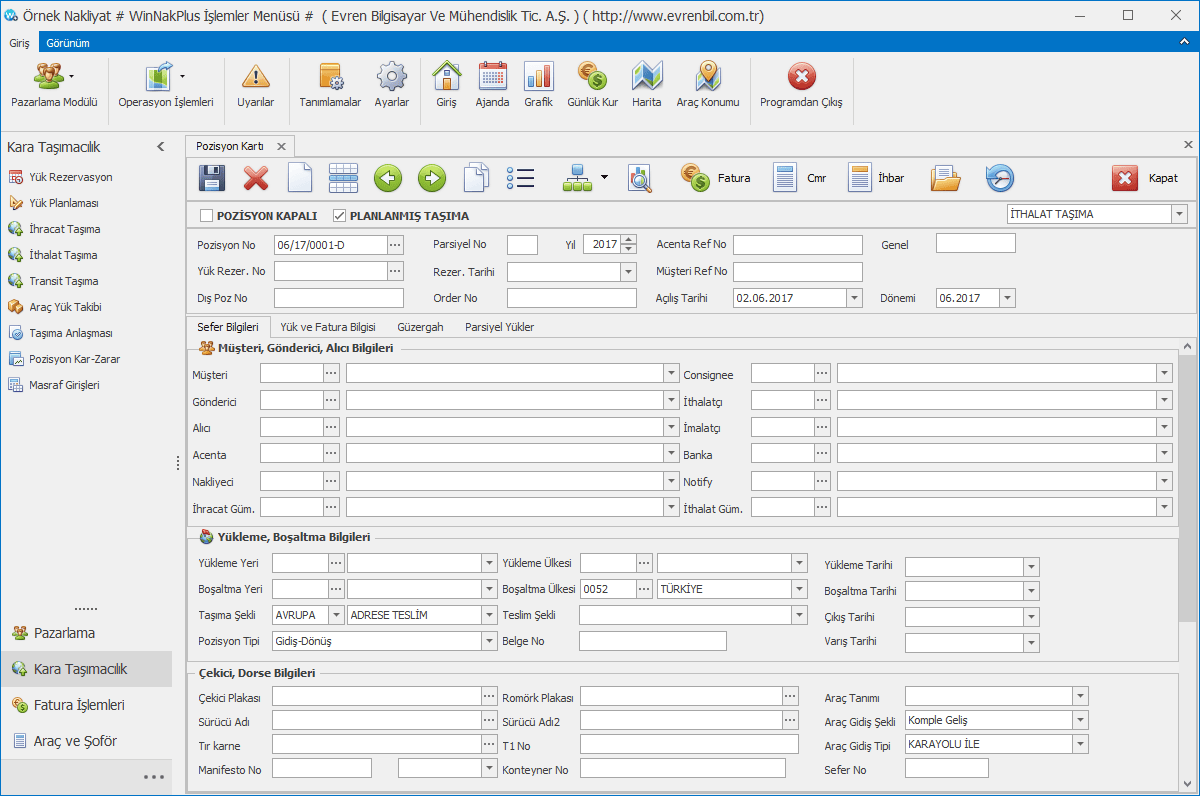Close the Pozisyon Kartı document tab
The image size is (1200, 796).
click(281, 146)
